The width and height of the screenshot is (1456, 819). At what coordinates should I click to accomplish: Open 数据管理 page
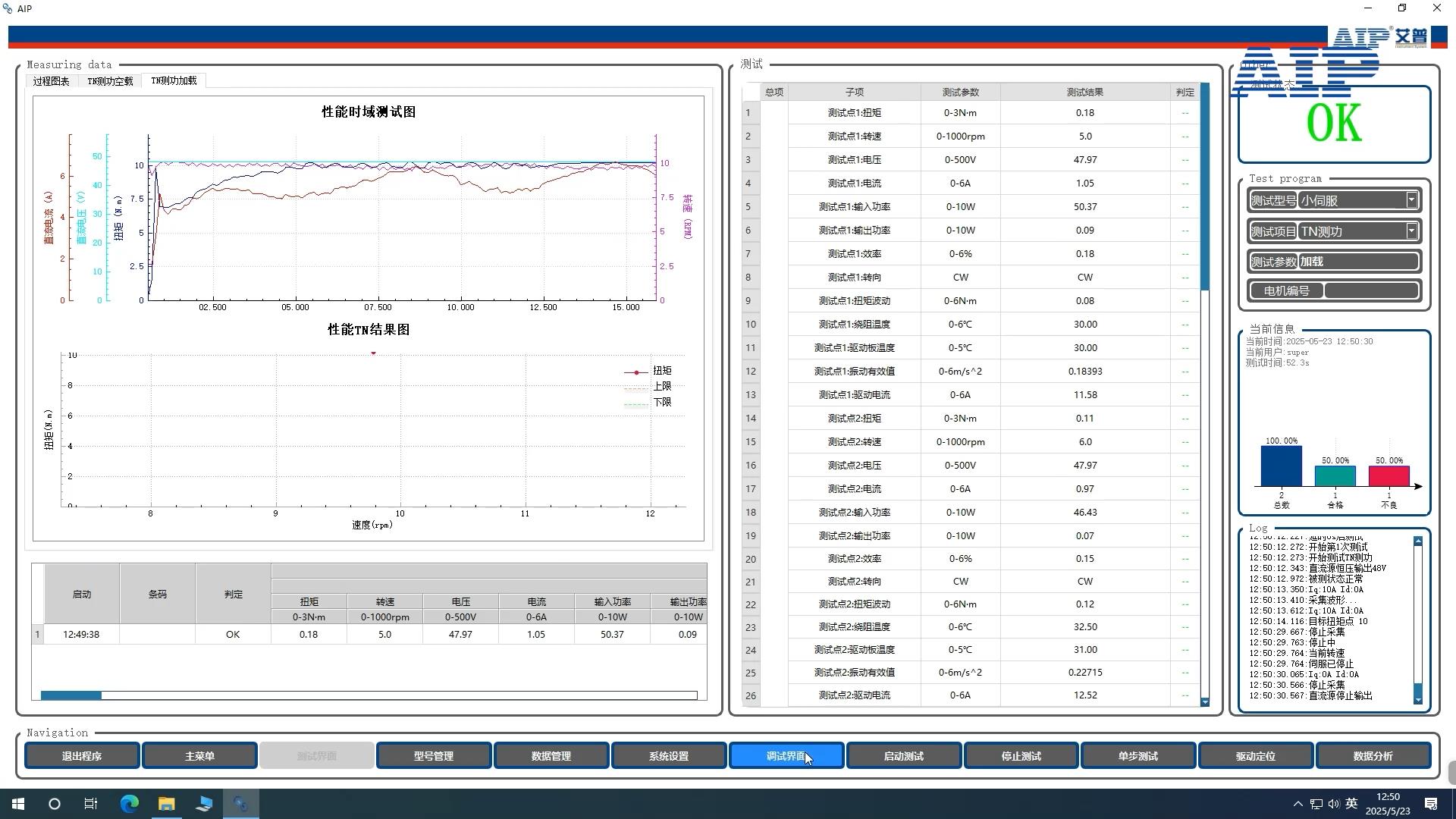click(551, 756)
